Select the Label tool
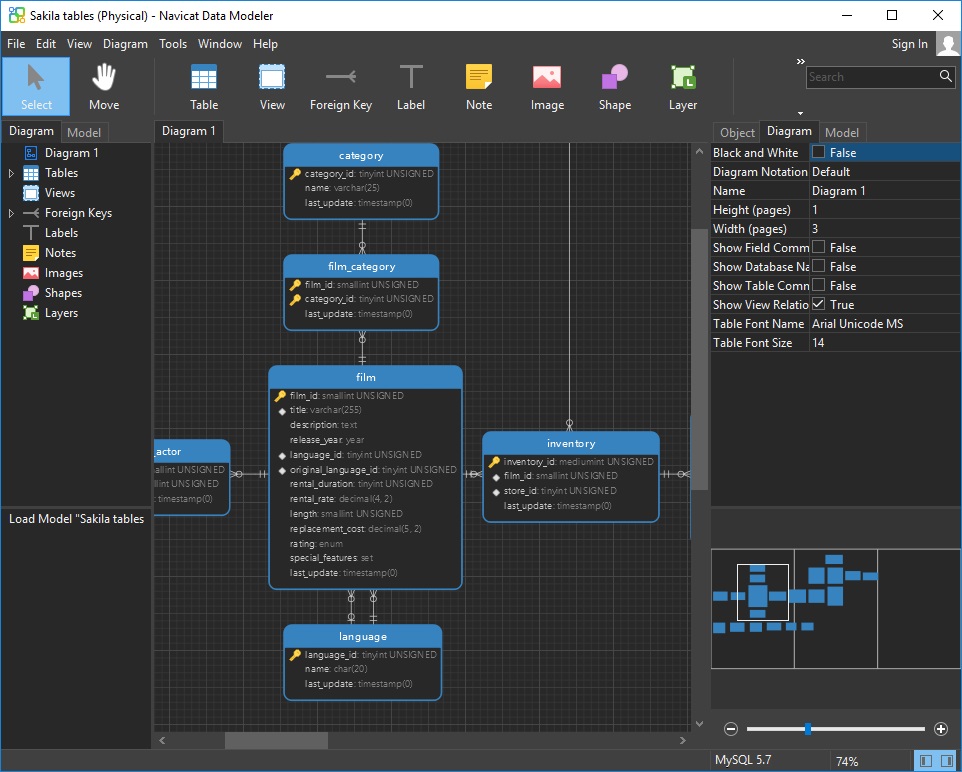Screen dimensions: 962x772 pos(411,87)
